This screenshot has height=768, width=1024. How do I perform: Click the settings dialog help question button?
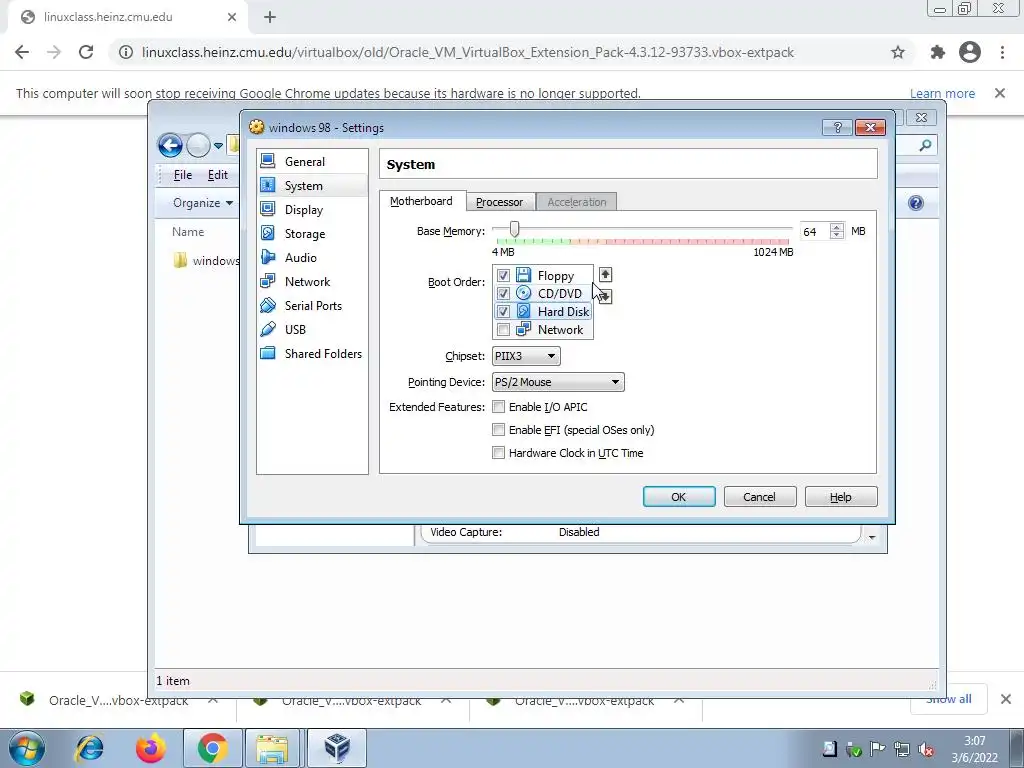pyautogui.click(x=837, y=127)
